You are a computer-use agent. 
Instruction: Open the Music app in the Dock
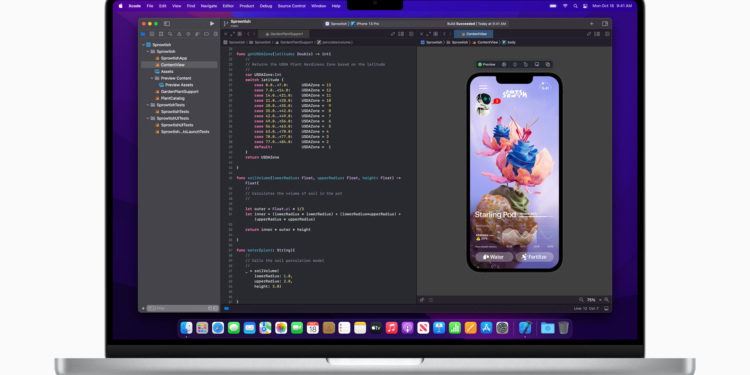click(392, 328)
